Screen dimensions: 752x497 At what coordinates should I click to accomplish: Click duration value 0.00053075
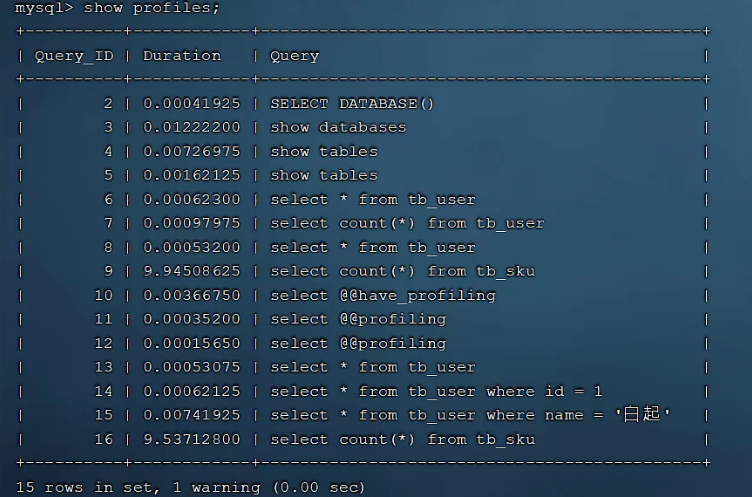pos(192,367)
